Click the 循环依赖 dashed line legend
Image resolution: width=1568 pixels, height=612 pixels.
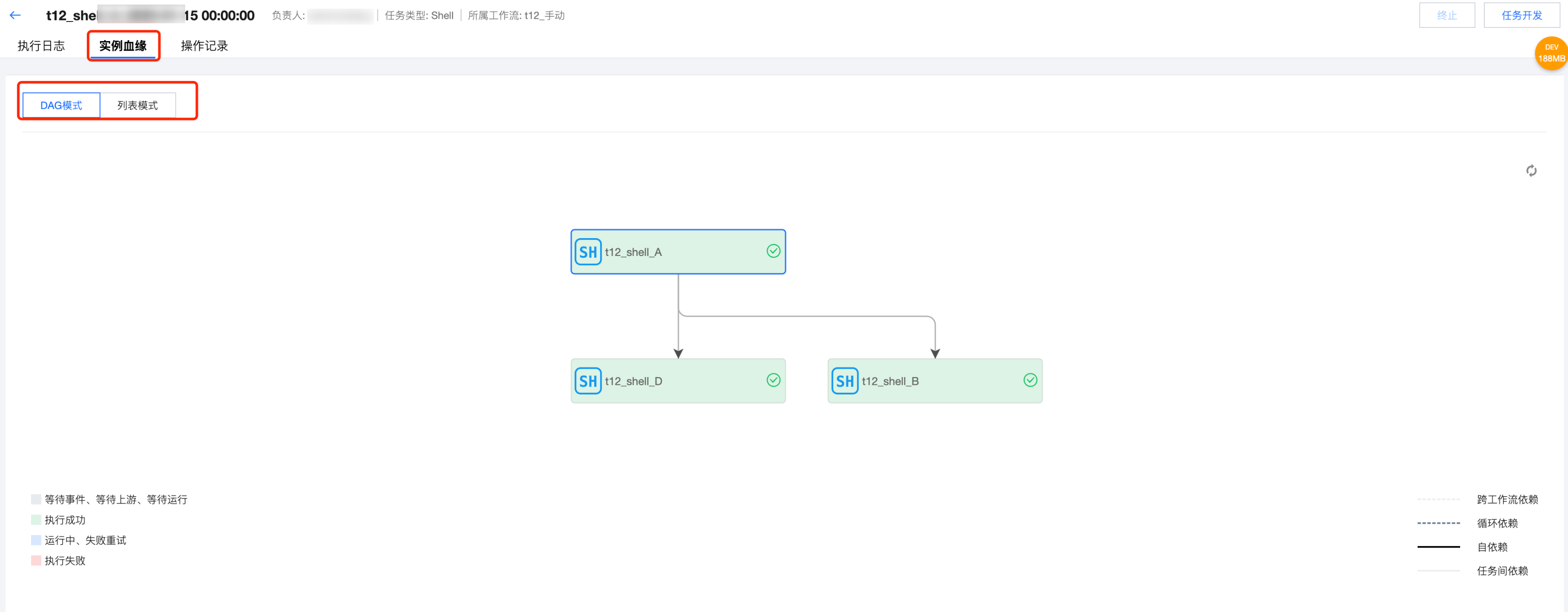(1438, 523)
